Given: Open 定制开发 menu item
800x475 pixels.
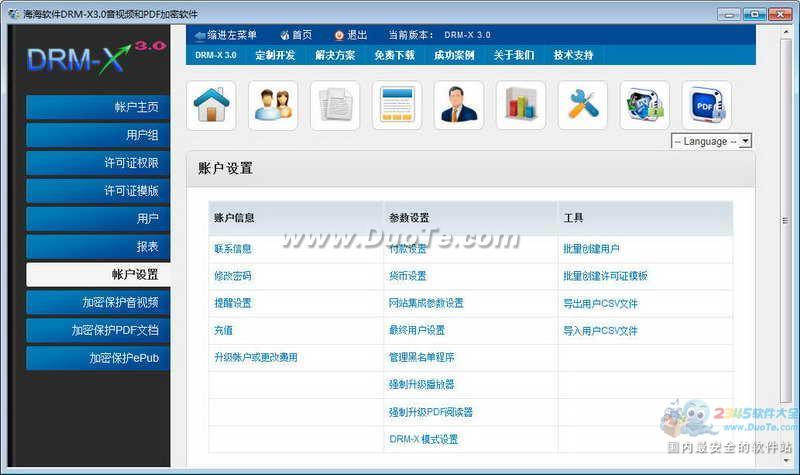Looking at the screenshot, I should (275, 55).
